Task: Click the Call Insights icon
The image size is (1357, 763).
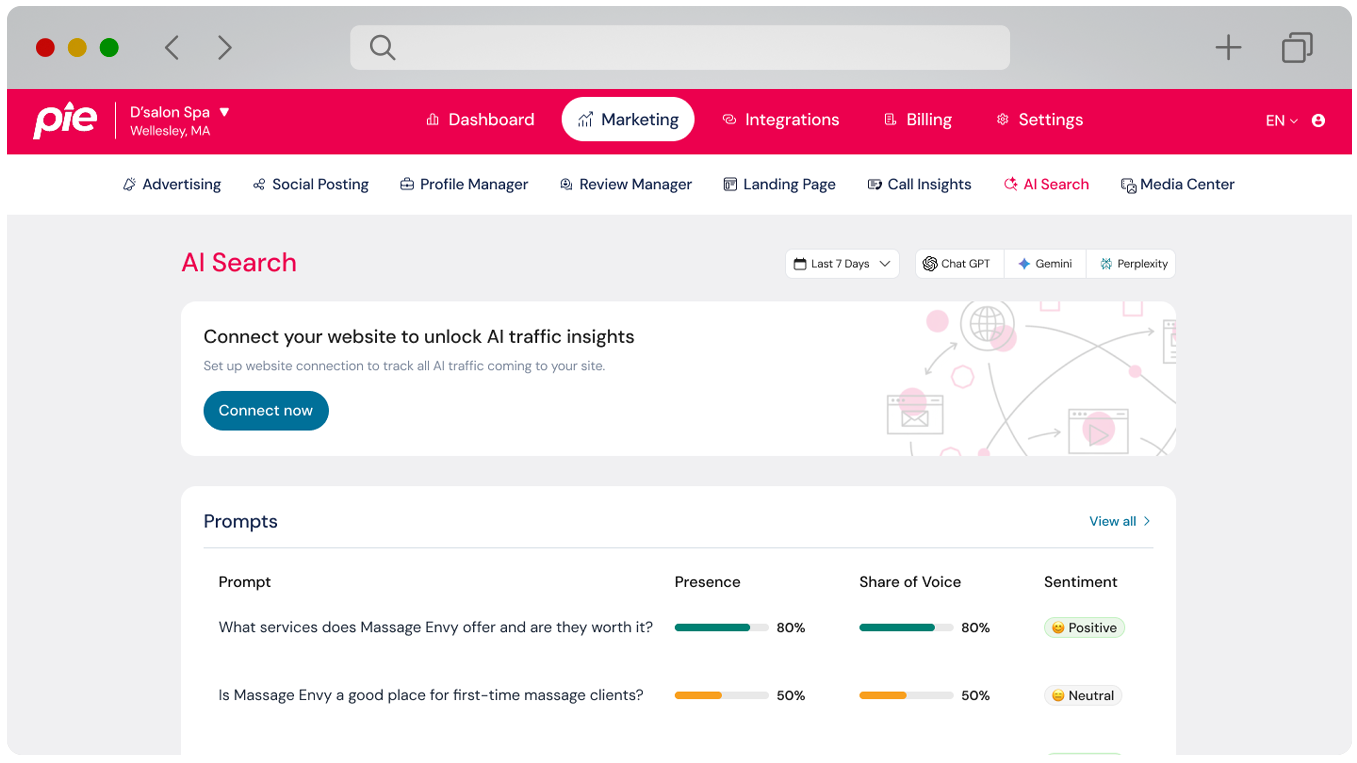Action: [x=875, y=184]
